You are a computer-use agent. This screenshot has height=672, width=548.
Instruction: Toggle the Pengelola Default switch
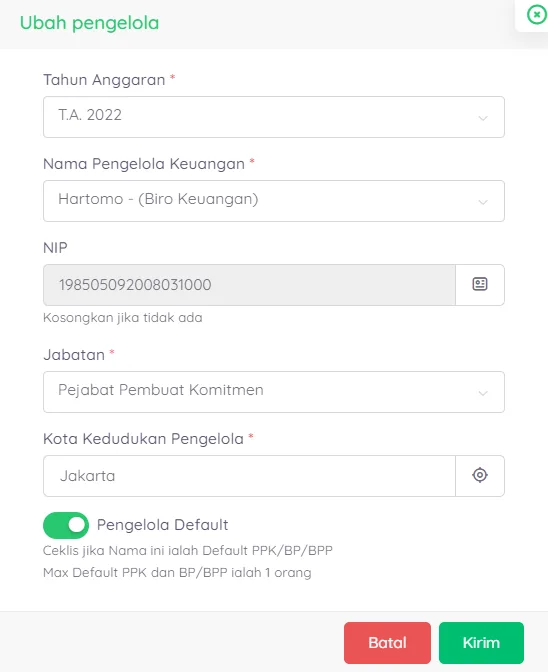pyautogui.click(x=66, y=525)
